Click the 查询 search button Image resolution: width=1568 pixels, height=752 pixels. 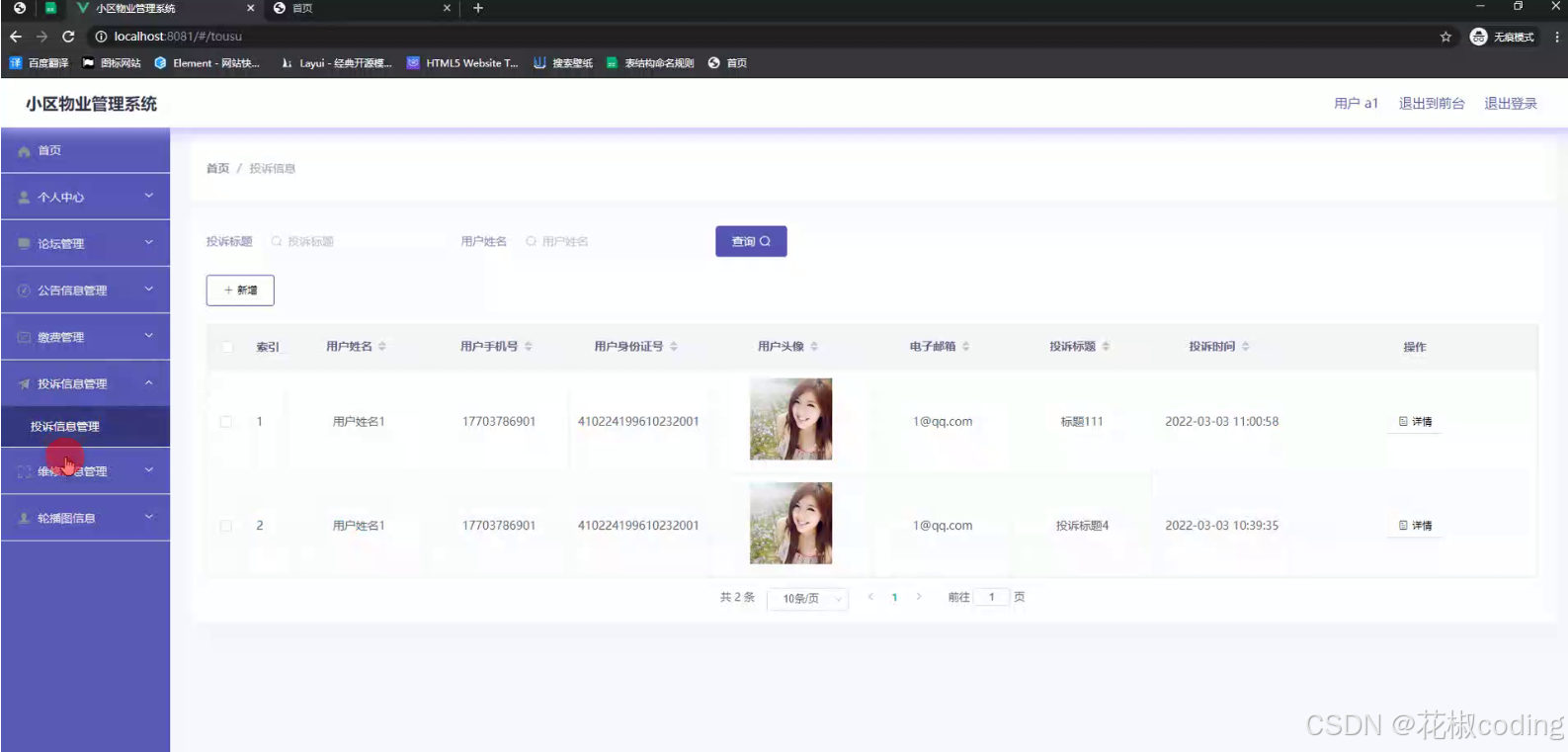pos(751,241)
